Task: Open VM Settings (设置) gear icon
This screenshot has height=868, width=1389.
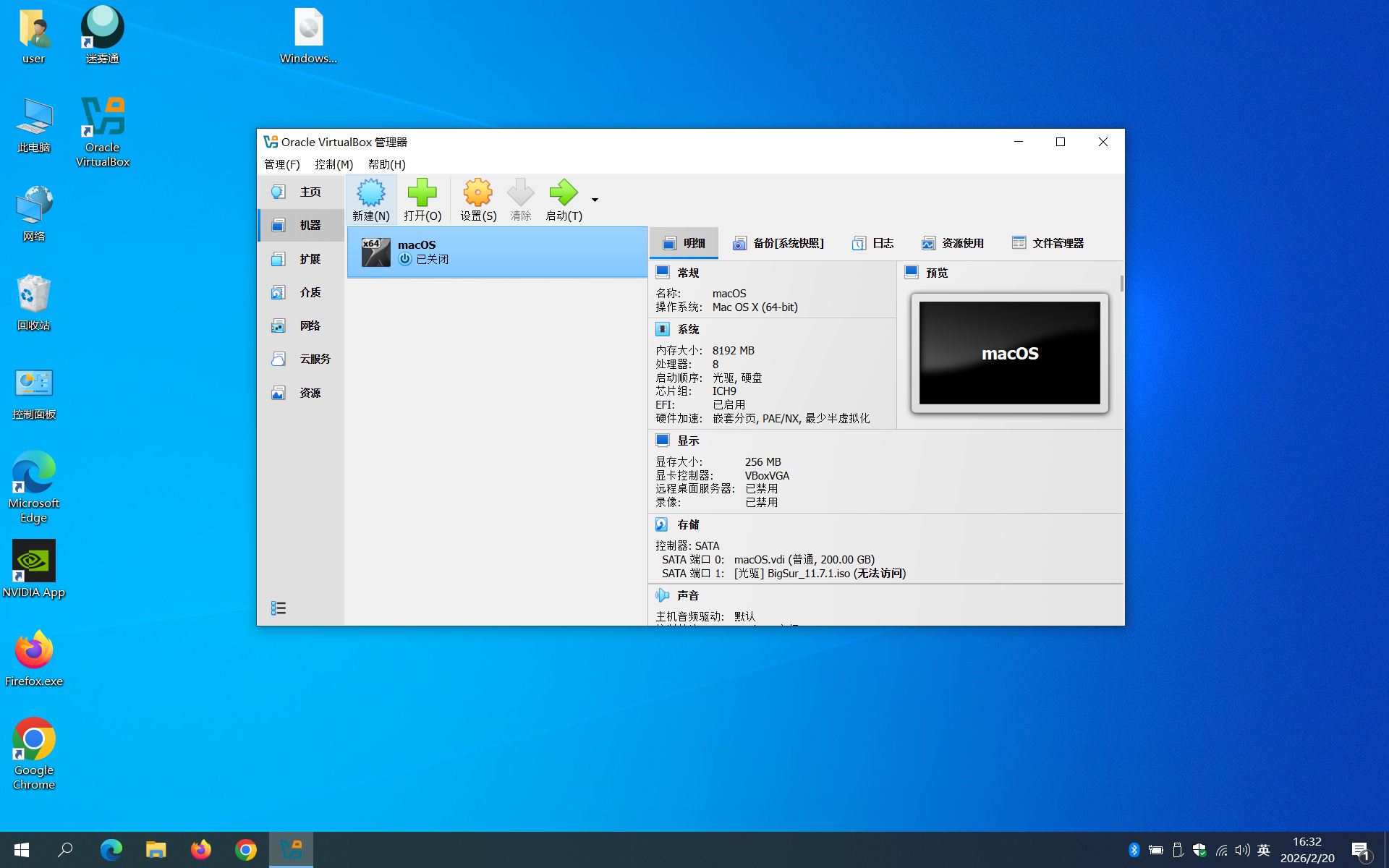Action: [478, 194]
